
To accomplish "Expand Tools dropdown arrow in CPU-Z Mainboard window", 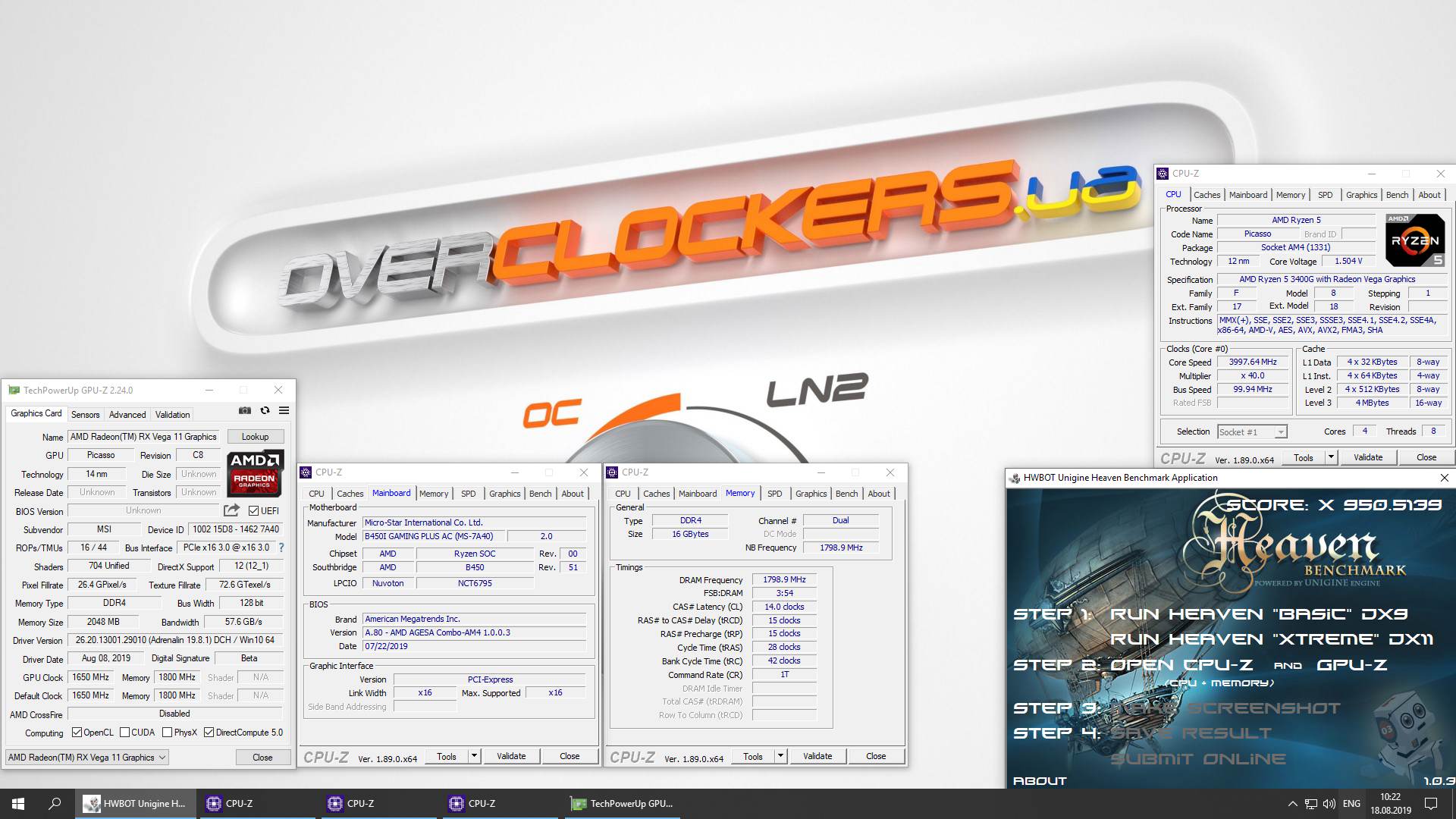I will point(474,756).
